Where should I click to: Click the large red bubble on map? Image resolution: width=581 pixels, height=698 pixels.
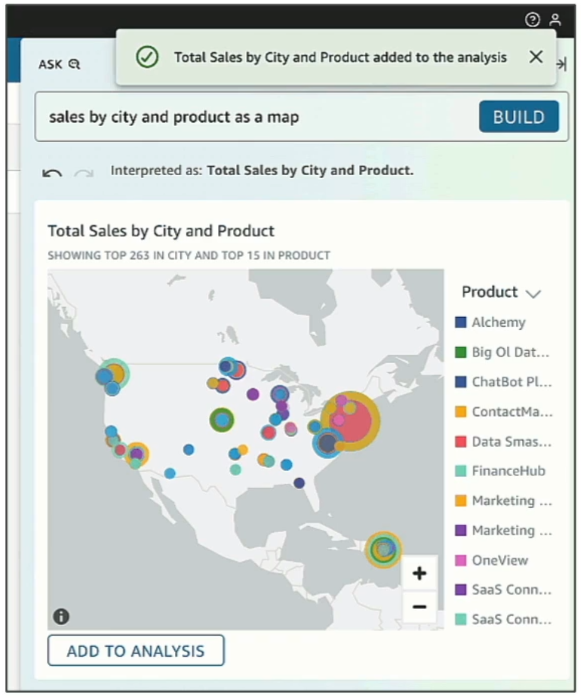pyautogui.click(x=355, y=422)
